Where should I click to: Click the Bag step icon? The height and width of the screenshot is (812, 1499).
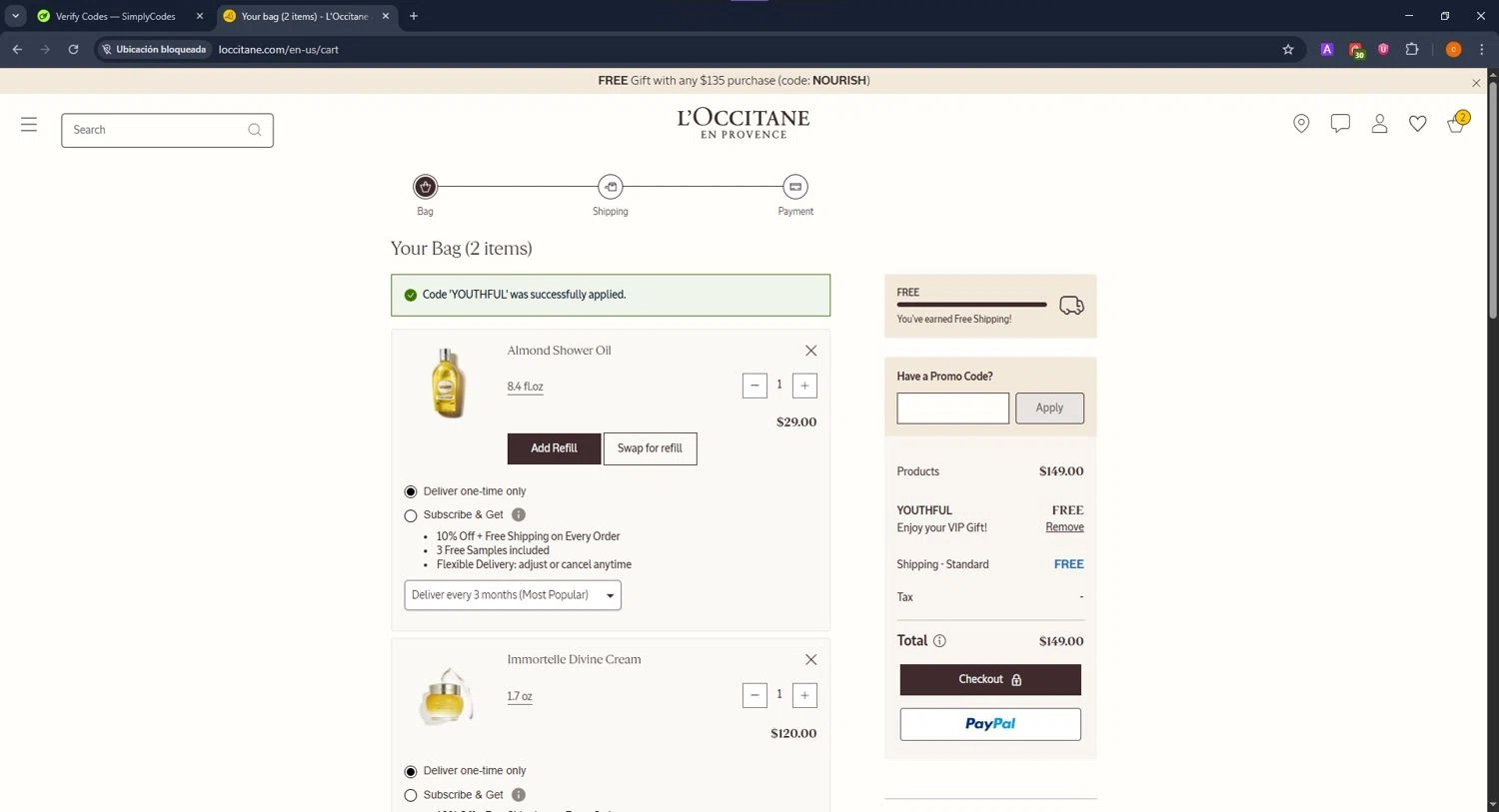click(426, 187)
